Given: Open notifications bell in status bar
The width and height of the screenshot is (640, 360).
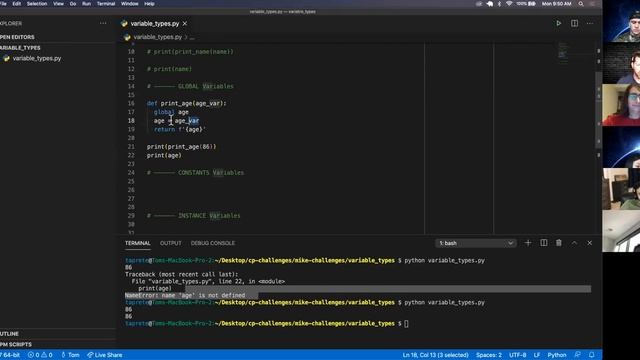Looking at the screenshot, I should tap(591, 355).
